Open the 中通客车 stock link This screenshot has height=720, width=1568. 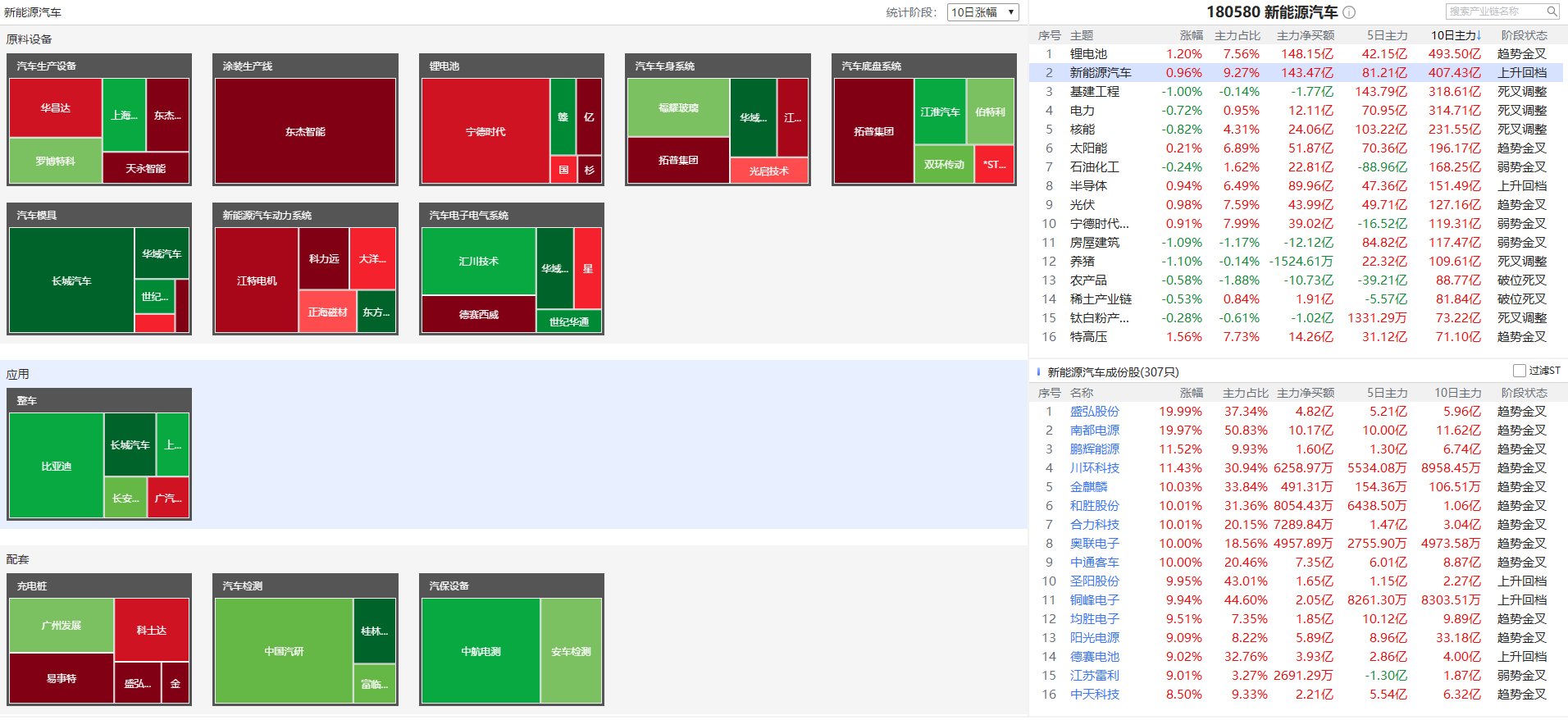click(1094, 562)
